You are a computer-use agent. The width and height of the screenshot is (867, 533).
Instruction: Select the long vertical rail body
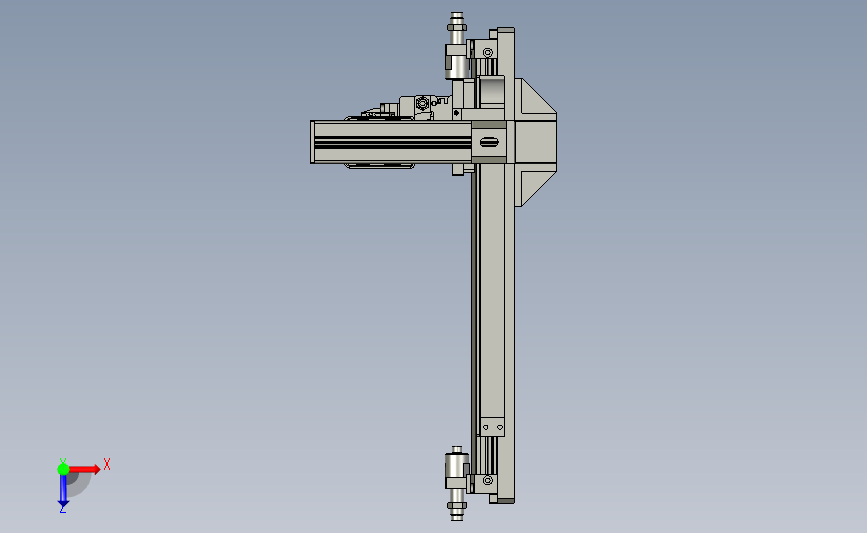tap(492, 290)
